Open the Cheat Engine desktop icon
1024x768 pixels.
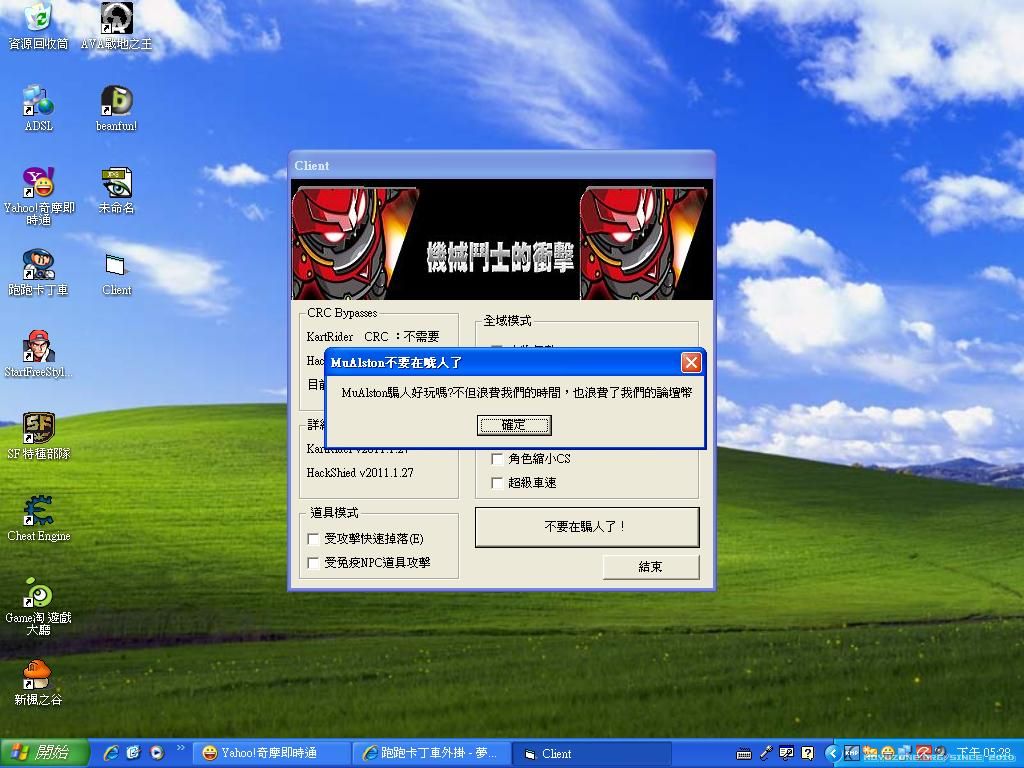[38, 511]
